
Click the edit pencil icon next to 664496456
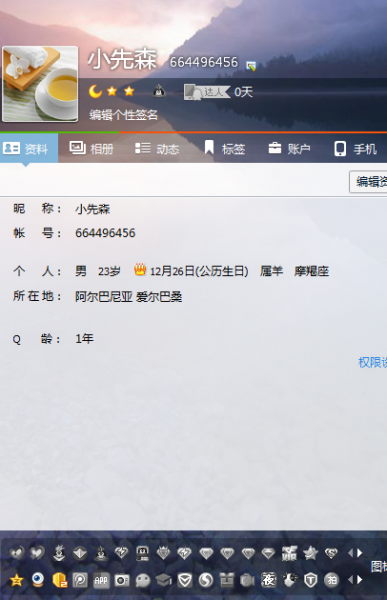[x=251, y=66]
